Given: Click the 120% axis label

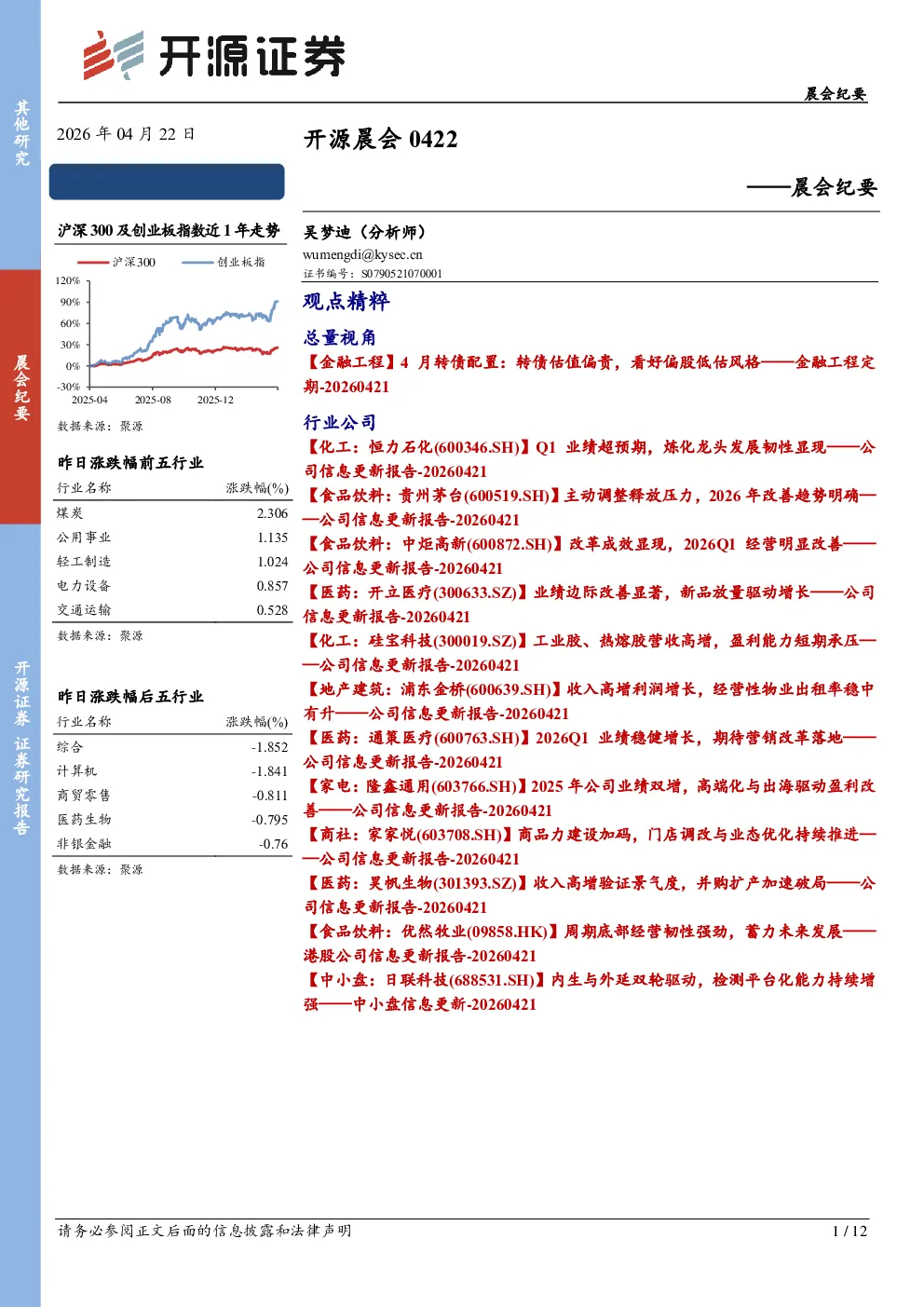Looking at the screenshot, I should click(68, 280).
